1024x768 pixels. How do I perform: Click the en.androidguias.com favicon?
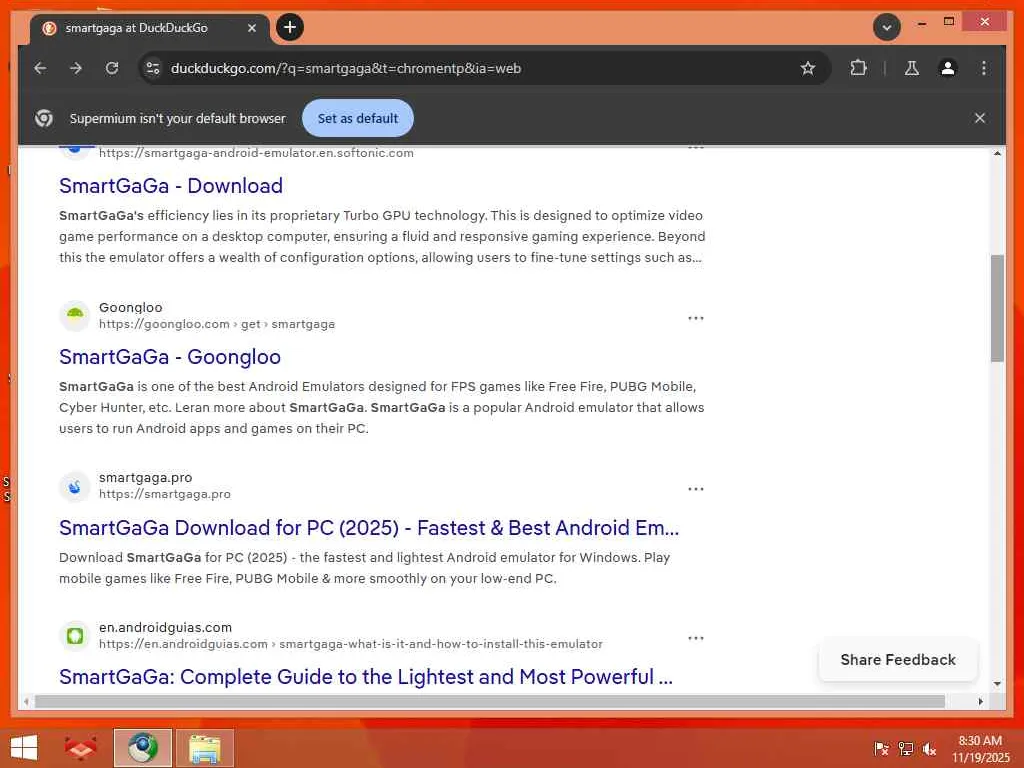75,635
